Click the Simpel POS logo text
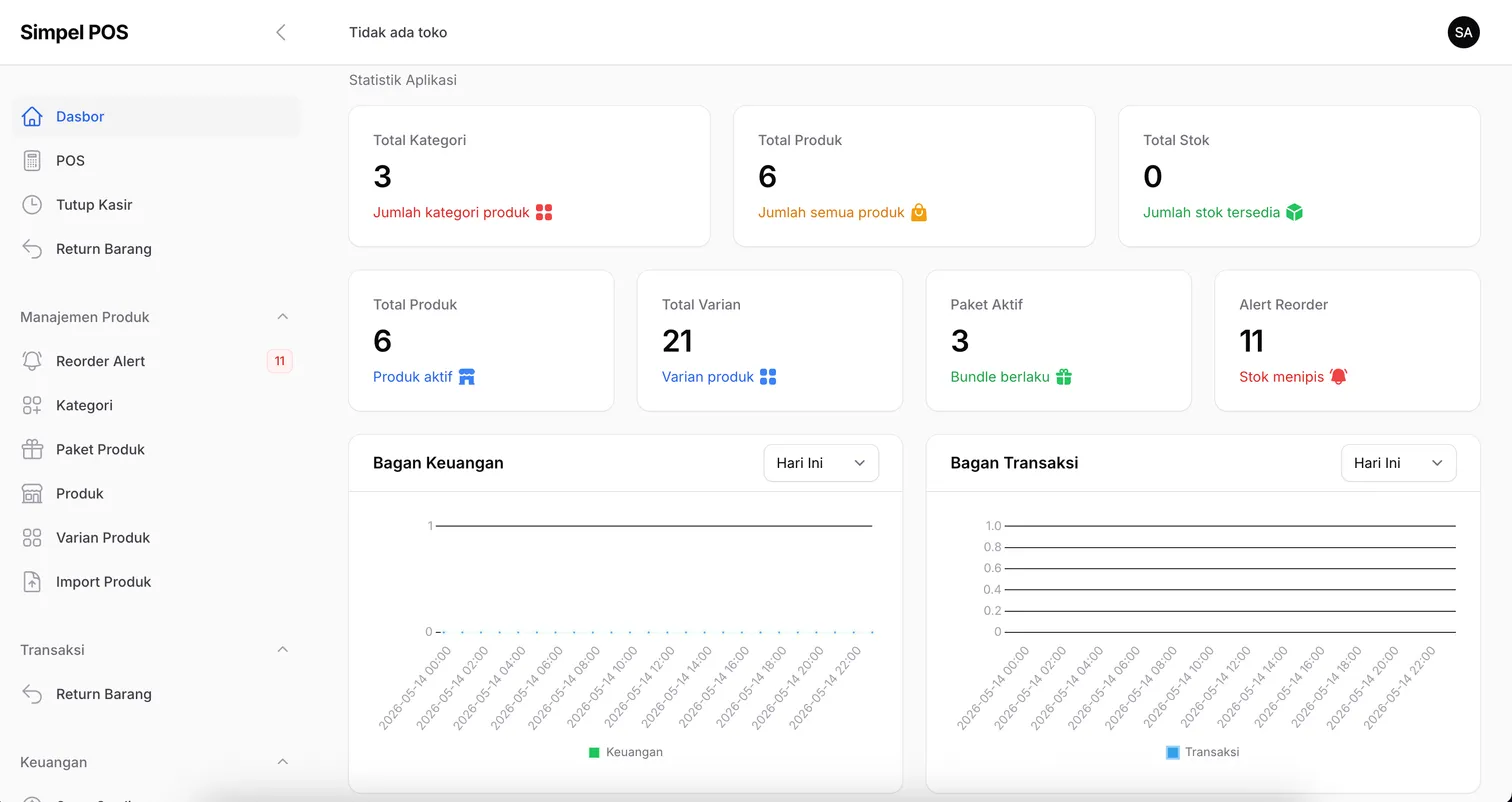 [74, 32]
